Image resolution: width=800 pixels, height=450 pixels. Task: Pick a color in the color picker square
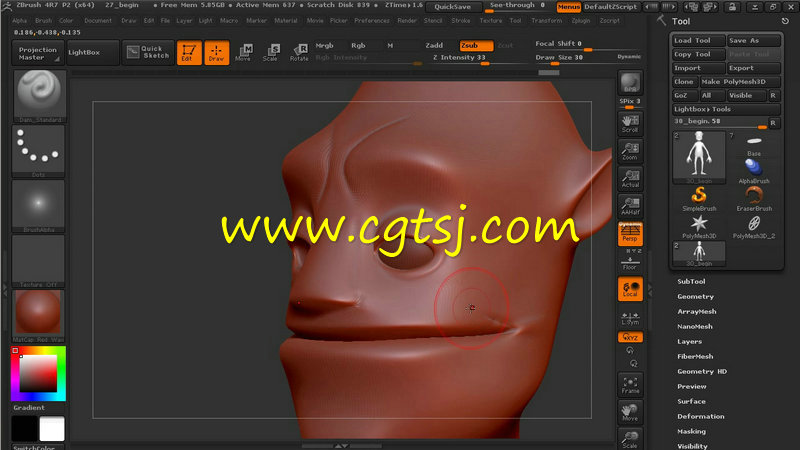coord(38,373)
